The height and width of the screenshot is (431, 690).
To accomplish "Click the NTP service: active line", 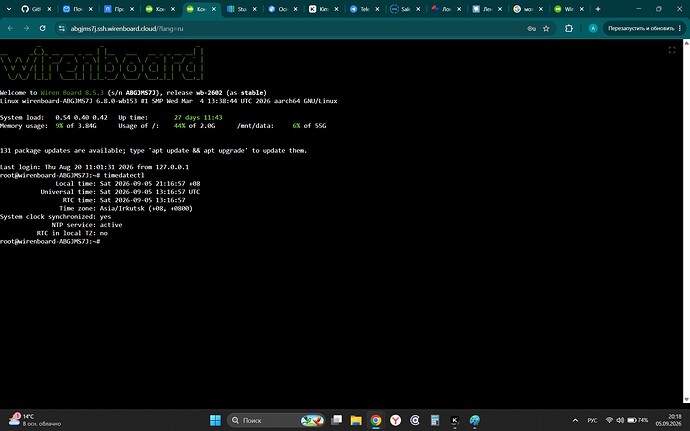I will (87, 225).
